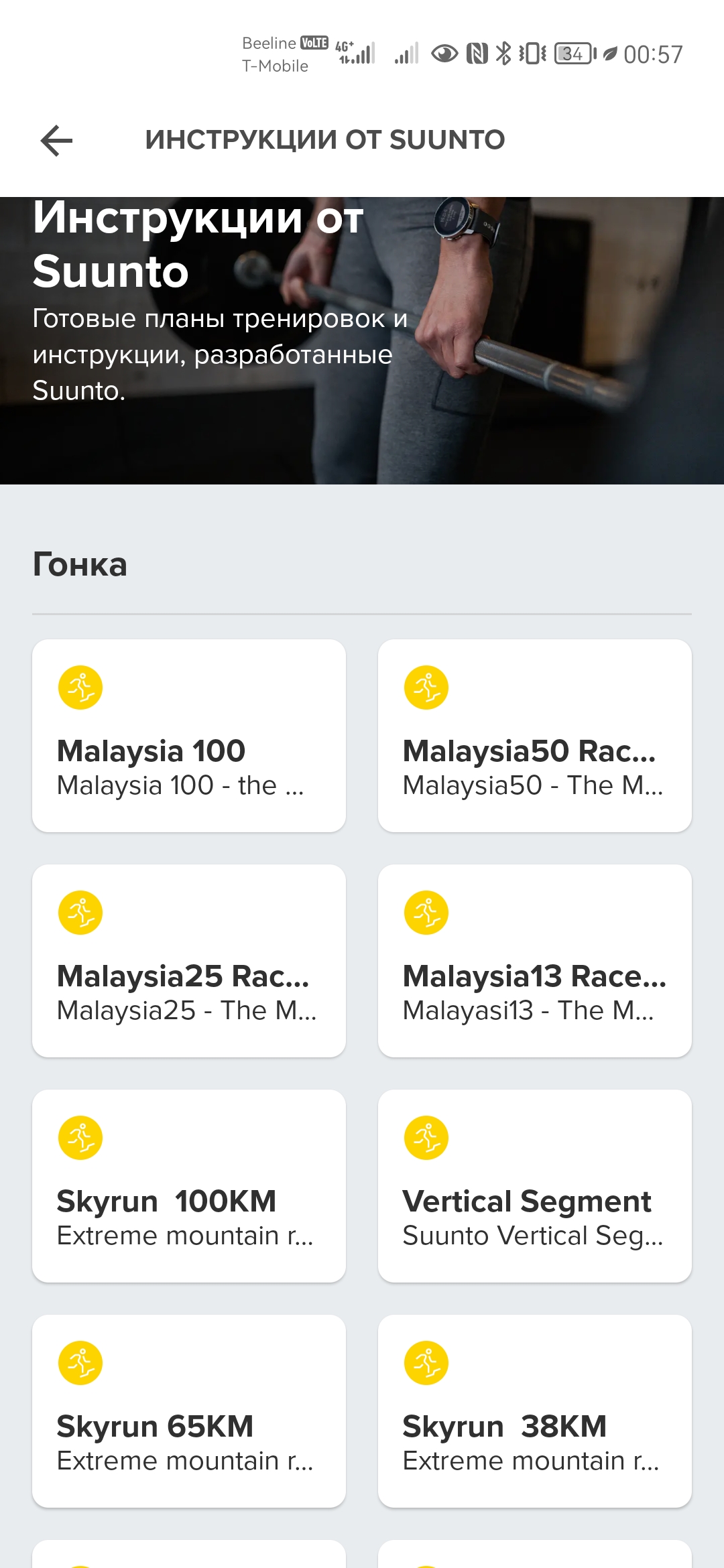Open the Malaysia50 Race guide title

tap(529, 751)
